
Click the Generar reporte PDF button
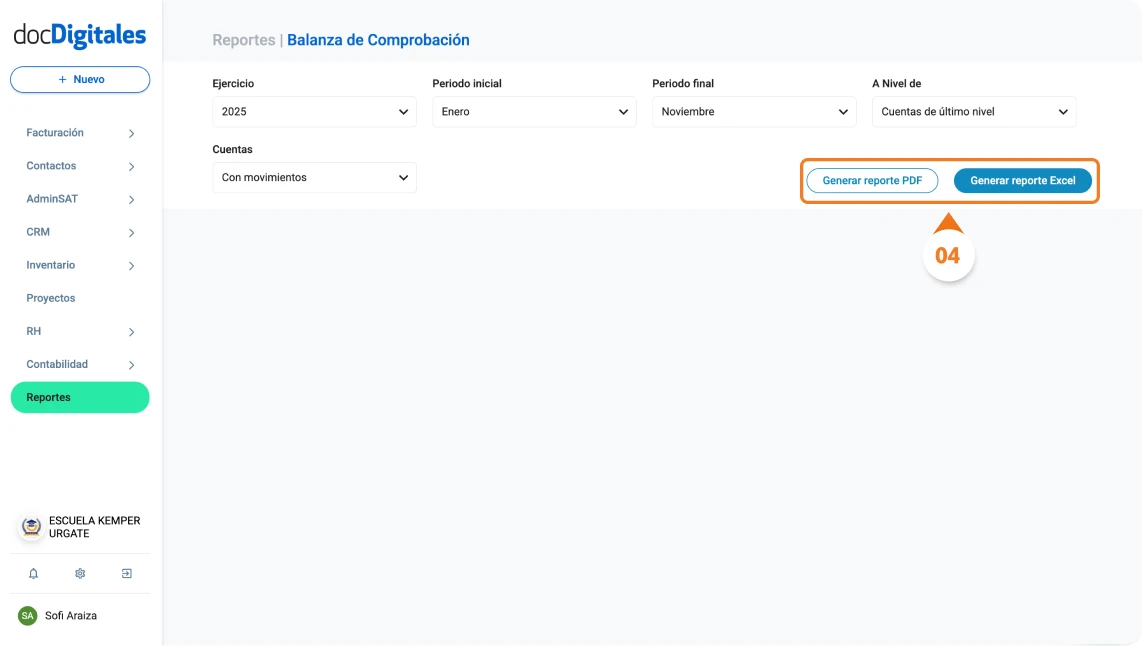(871, 180)
